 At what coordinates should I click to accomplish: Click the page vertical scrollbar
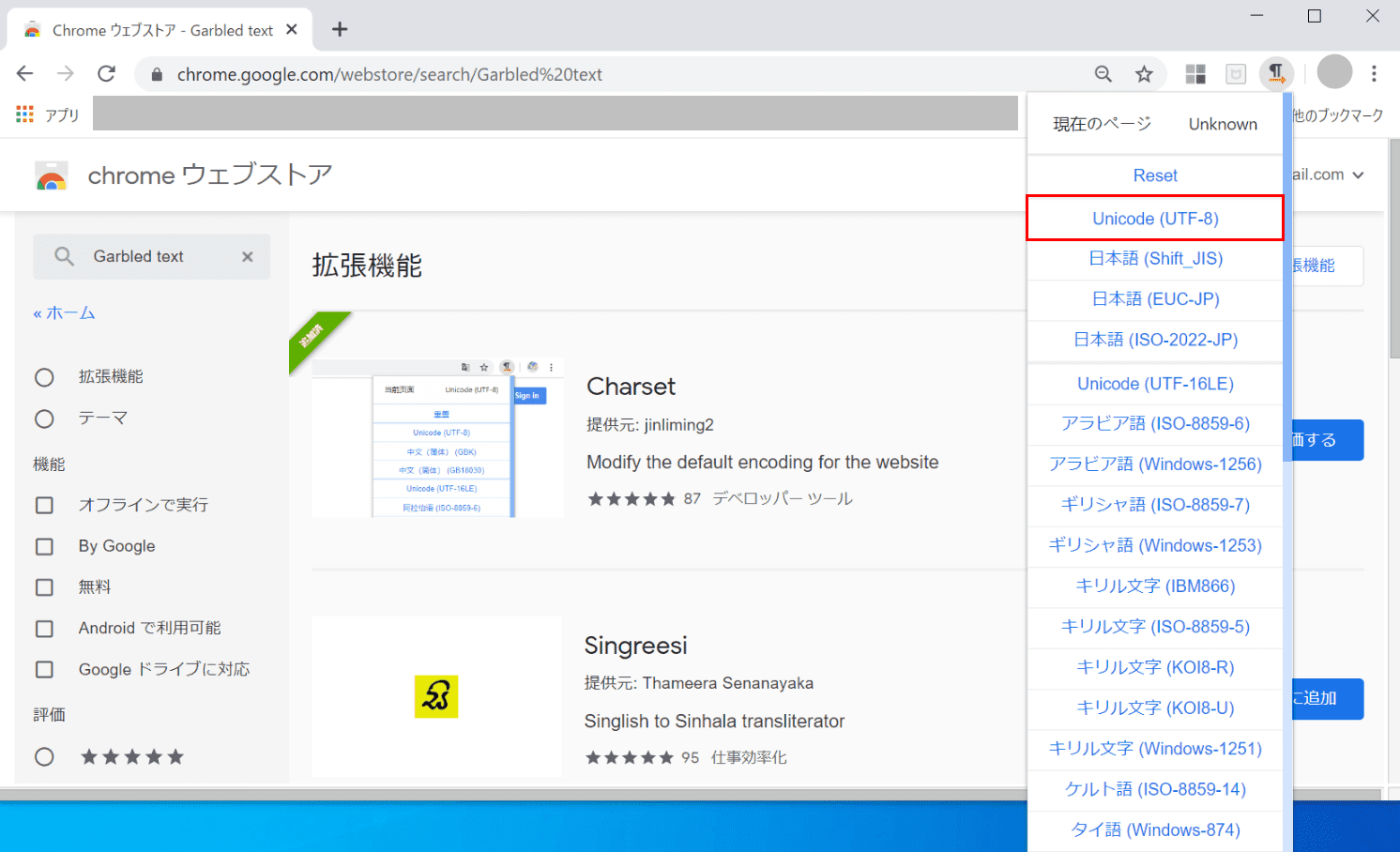click(x=1393, y=248)
